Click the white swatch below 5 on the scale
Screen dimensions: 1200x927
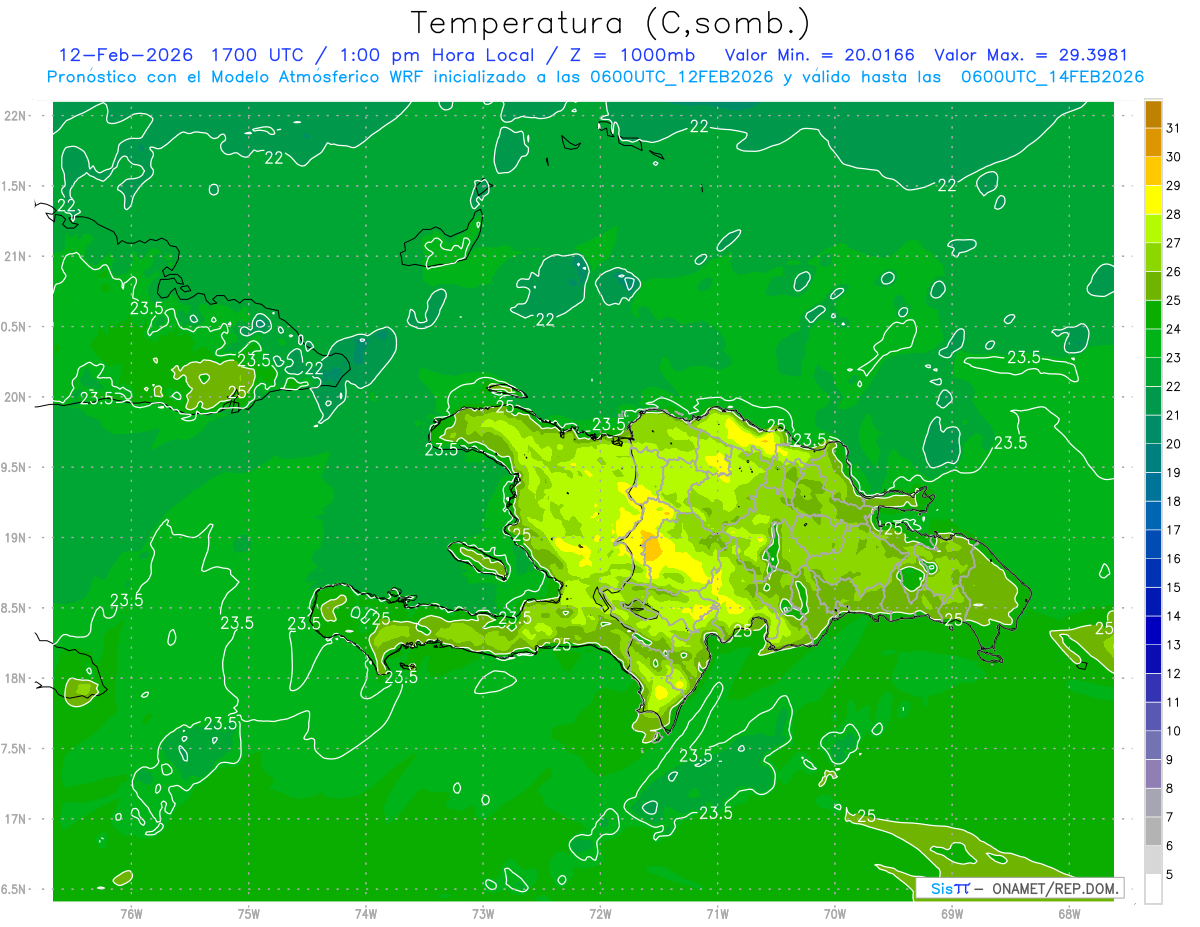pos(1153,889)
